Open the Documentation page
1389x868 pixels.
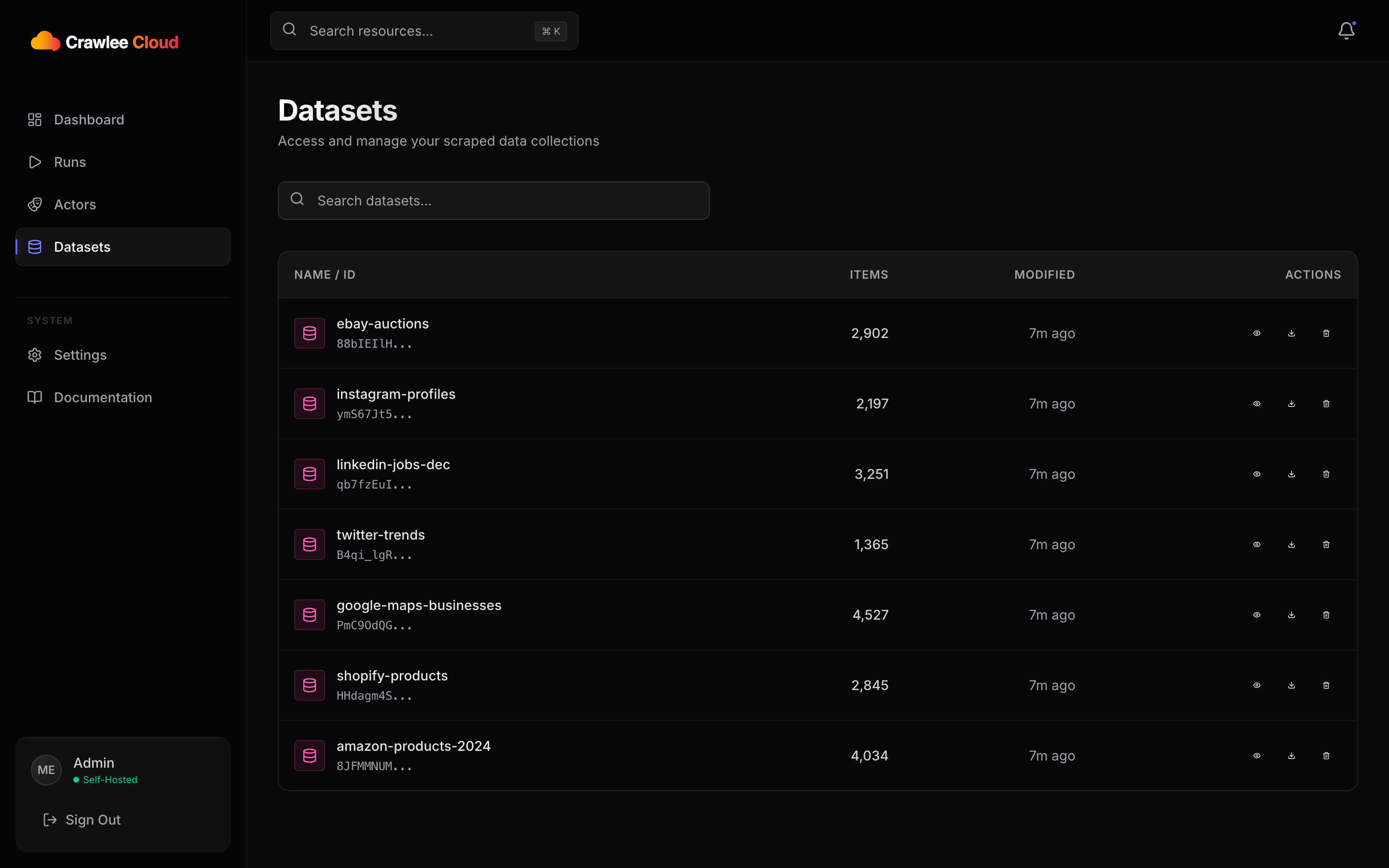pos(103,397)
